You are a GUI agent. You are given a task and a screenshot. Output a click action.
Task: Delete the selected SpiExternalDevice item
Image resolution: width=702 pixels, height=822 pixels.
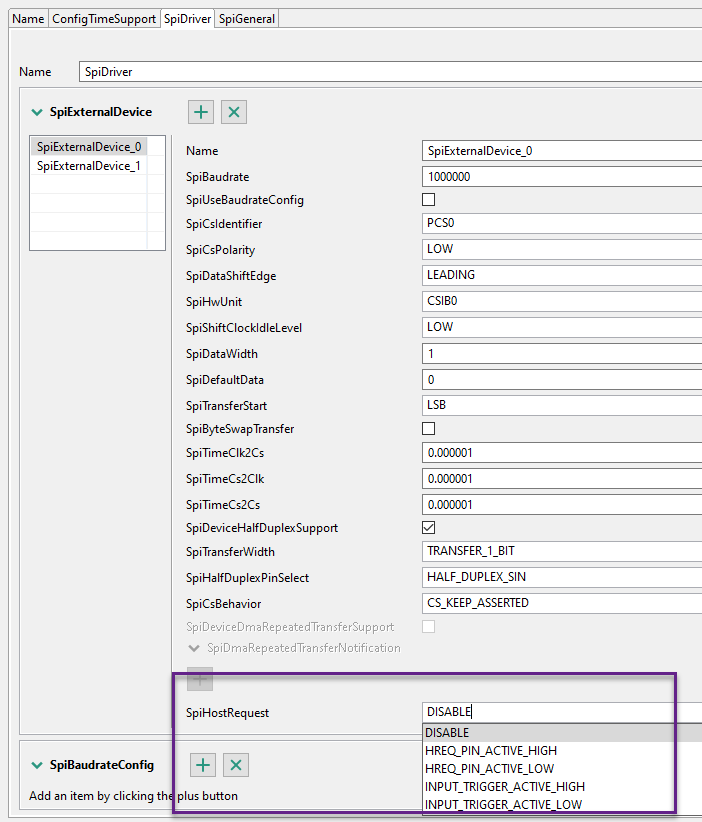tap(234, 112)
